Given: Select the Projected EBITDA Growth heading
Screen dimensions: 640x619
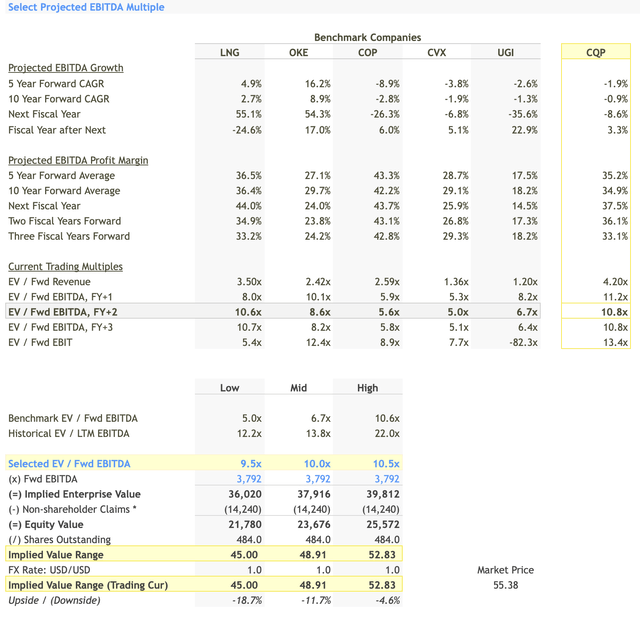Looking at the screenshot, I should [66, 68].
